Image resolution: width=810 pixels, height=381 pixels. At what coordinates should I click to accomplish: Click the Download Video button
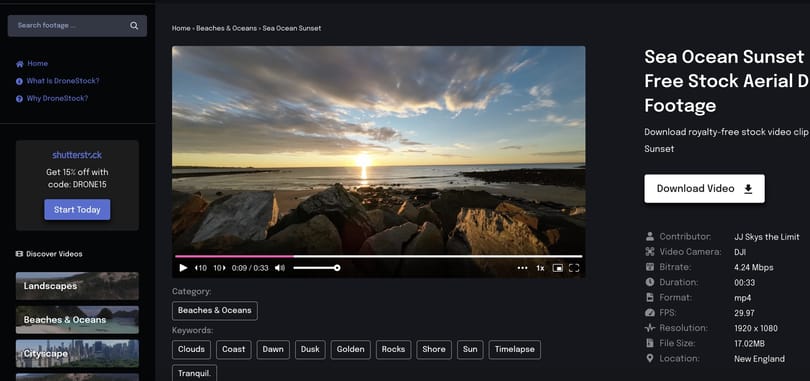click(x=704, y=189)
